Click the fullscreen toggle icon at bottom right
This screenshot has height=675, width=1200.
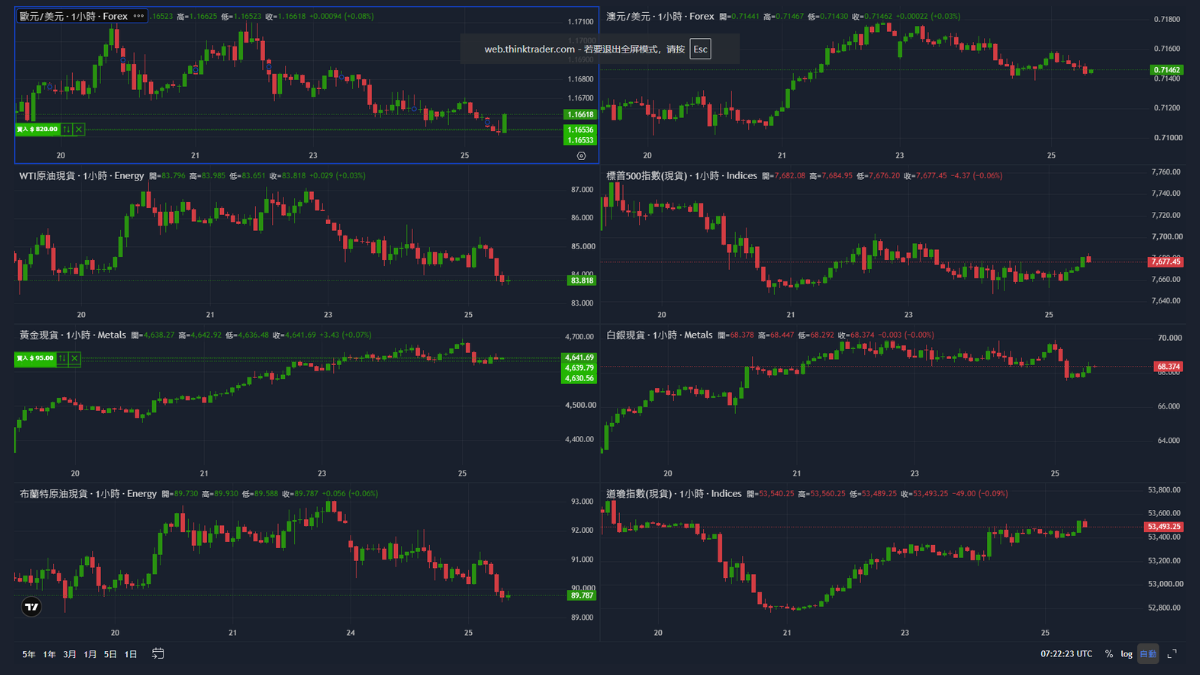(1173, 654)
